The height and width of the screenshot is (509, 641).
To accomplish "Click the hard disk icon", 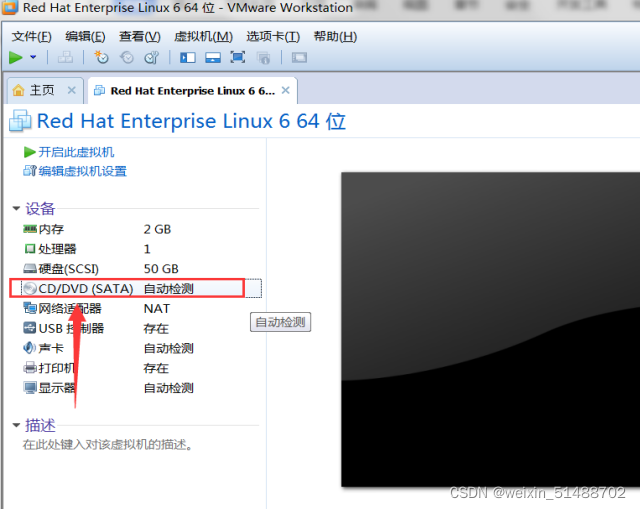I will pos(30,269).
